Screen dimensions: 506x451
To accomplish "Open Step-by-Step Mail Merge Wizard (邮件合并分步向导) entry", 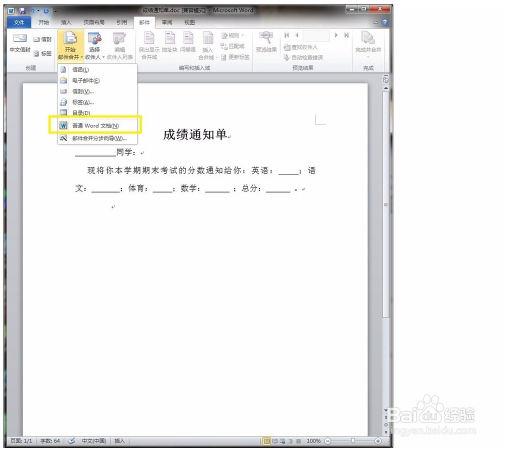I will click(97, 138).
